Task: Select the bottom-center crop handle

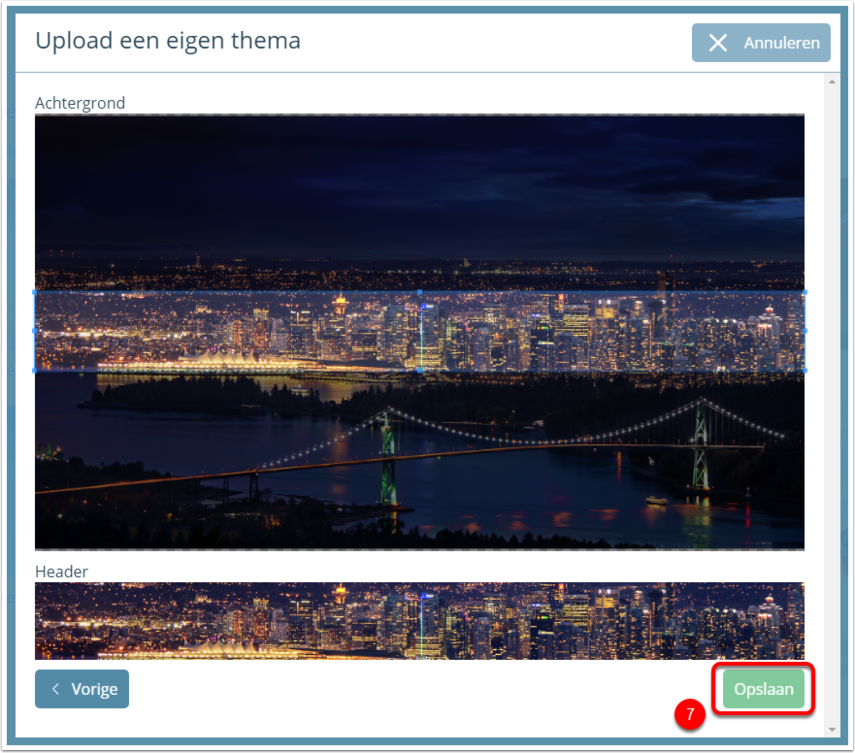Action: click(x=419, y=370)
